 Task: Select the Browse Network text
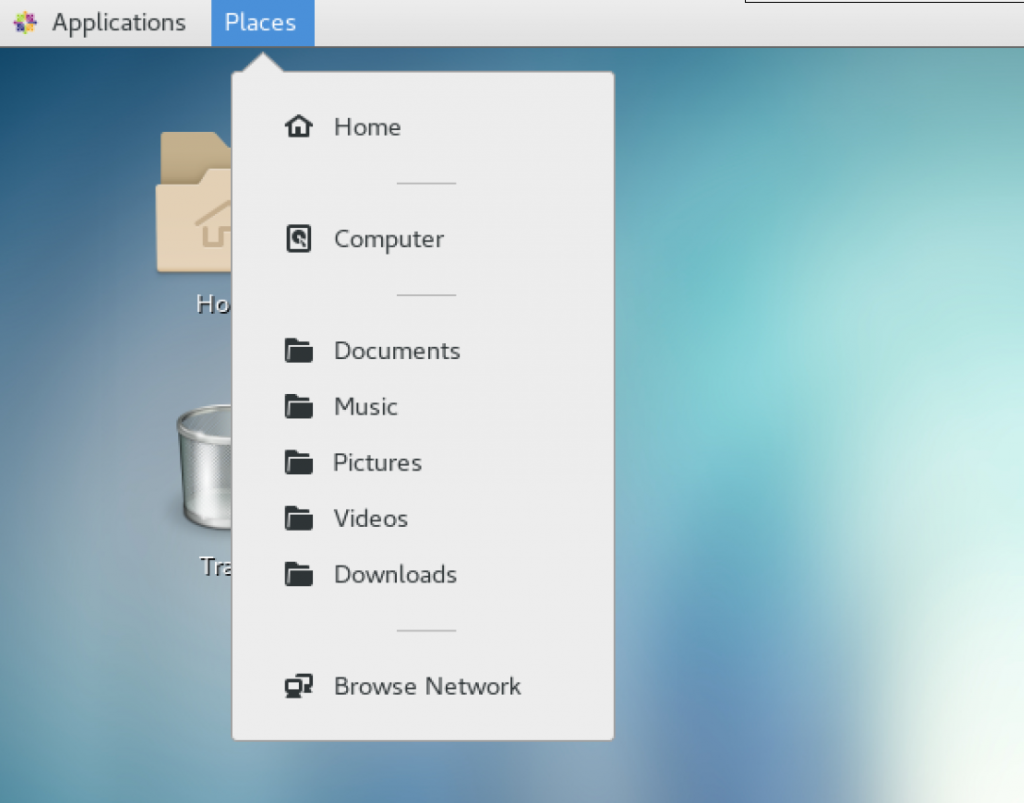point(427,687)
